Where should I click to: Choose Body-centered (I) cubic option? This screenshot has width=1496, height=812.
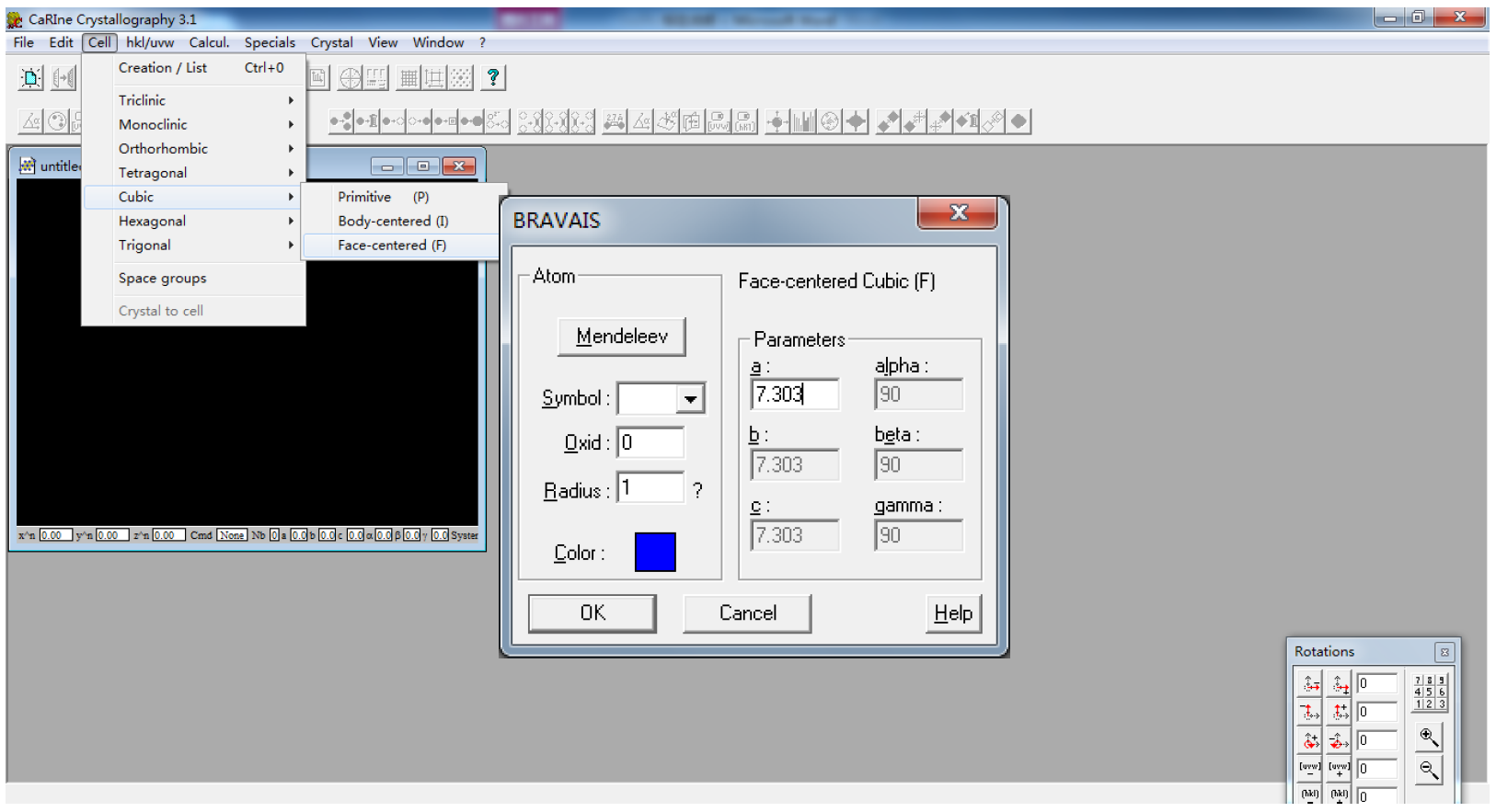(401, 221)
